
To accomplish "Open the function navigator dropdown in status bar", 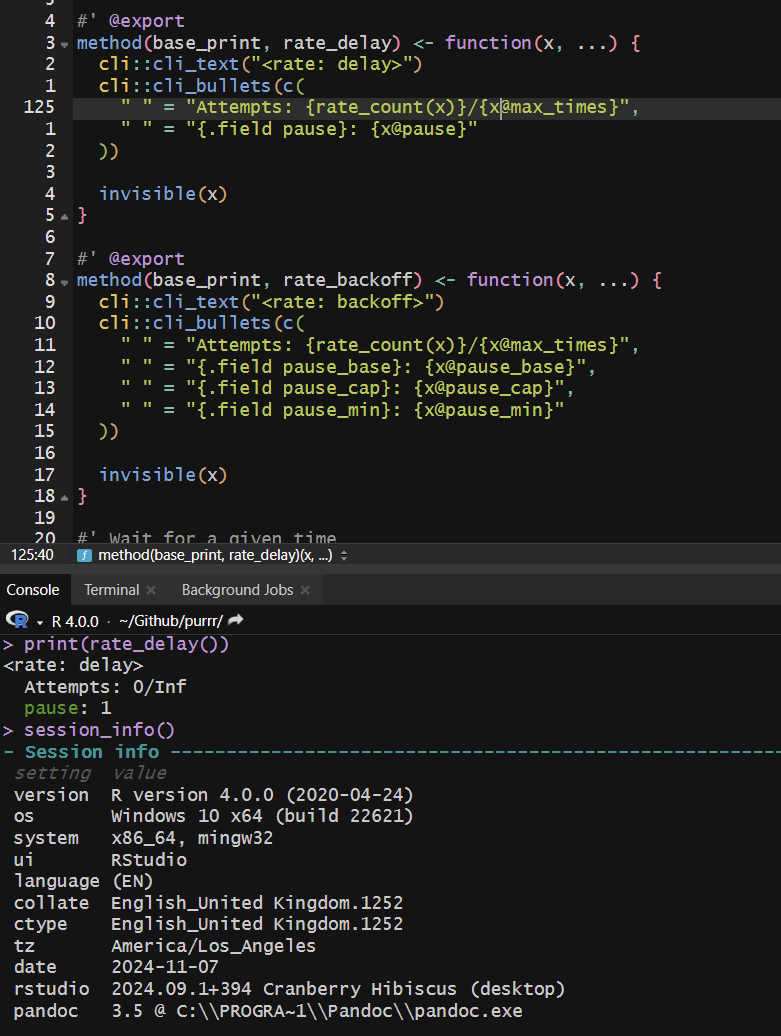I will pos(344,555).
